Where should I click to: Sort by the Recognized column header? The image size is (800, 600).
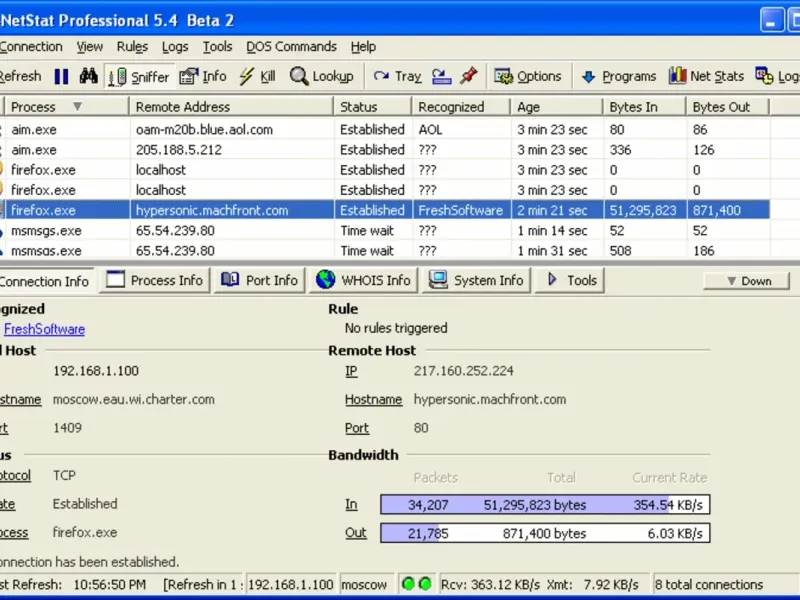[461, 107]
